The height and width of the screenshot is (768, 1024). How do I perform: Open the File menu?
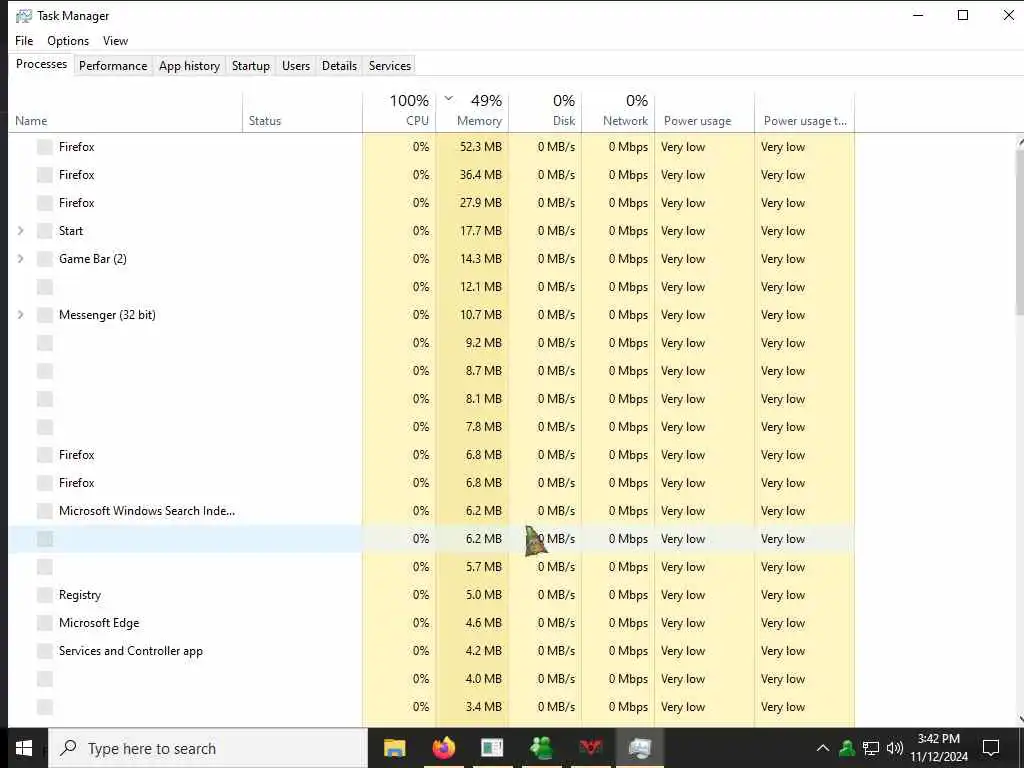[x=24, y=40]
